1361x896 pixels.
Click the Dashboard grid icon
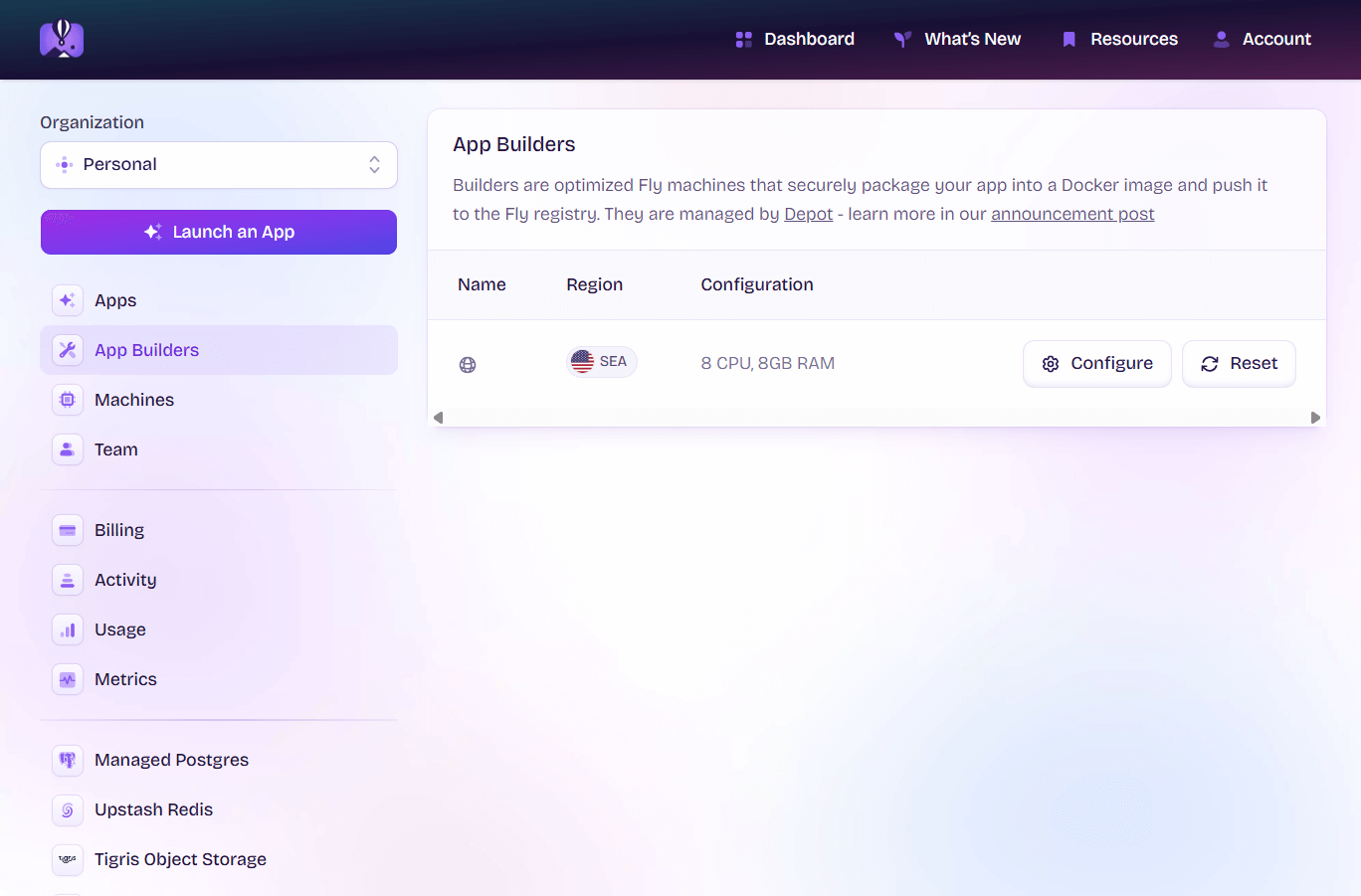743,40
